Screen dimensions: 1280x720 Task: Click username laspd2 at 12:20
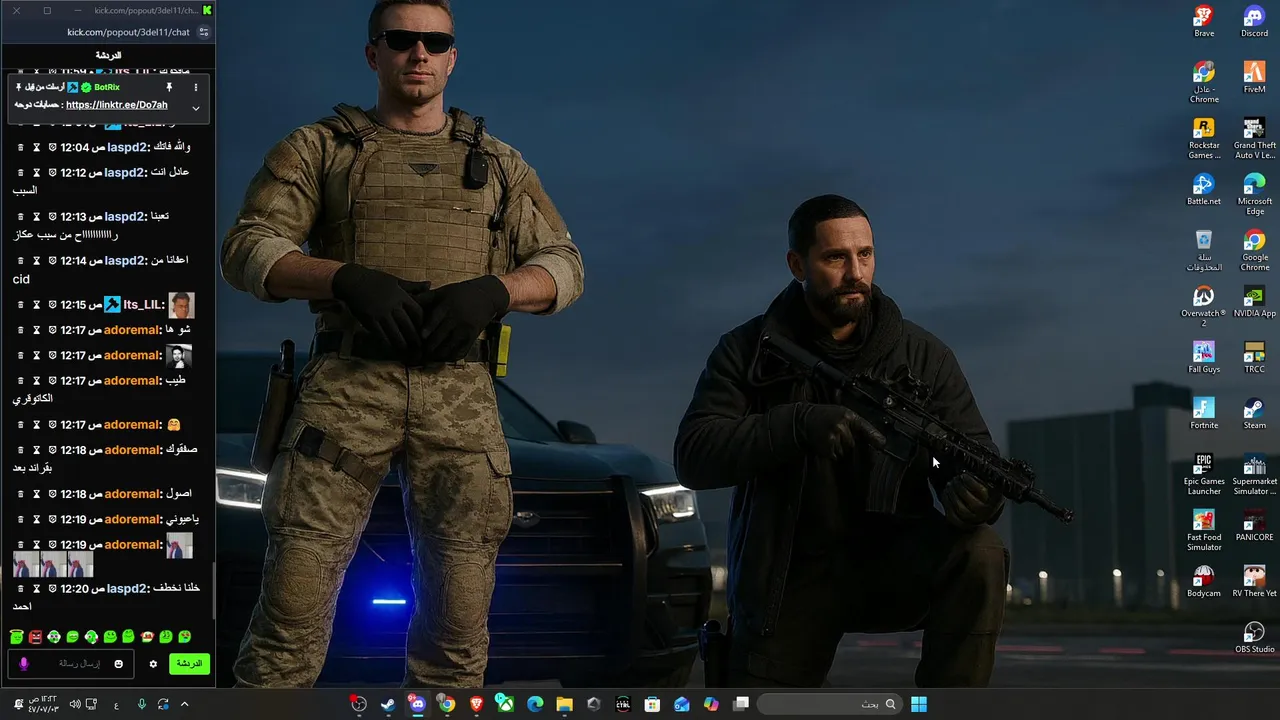coord(128,589)
